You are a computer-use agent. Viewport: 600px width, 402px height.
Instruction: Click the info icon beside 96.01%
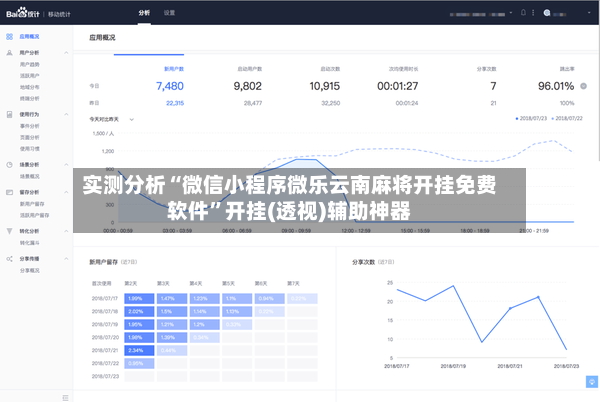[x=583, y=86]
